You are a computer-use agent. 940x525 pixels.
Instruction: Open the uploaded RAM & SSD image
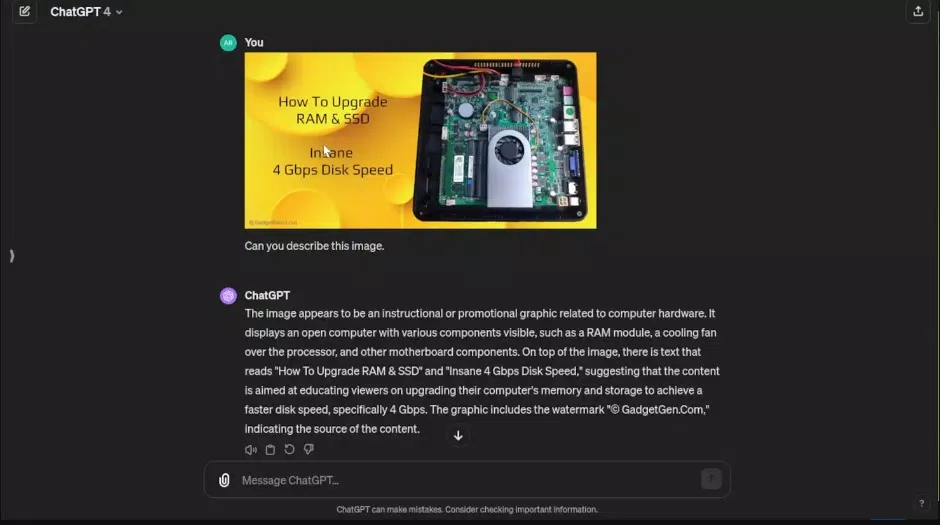point(420,140)
